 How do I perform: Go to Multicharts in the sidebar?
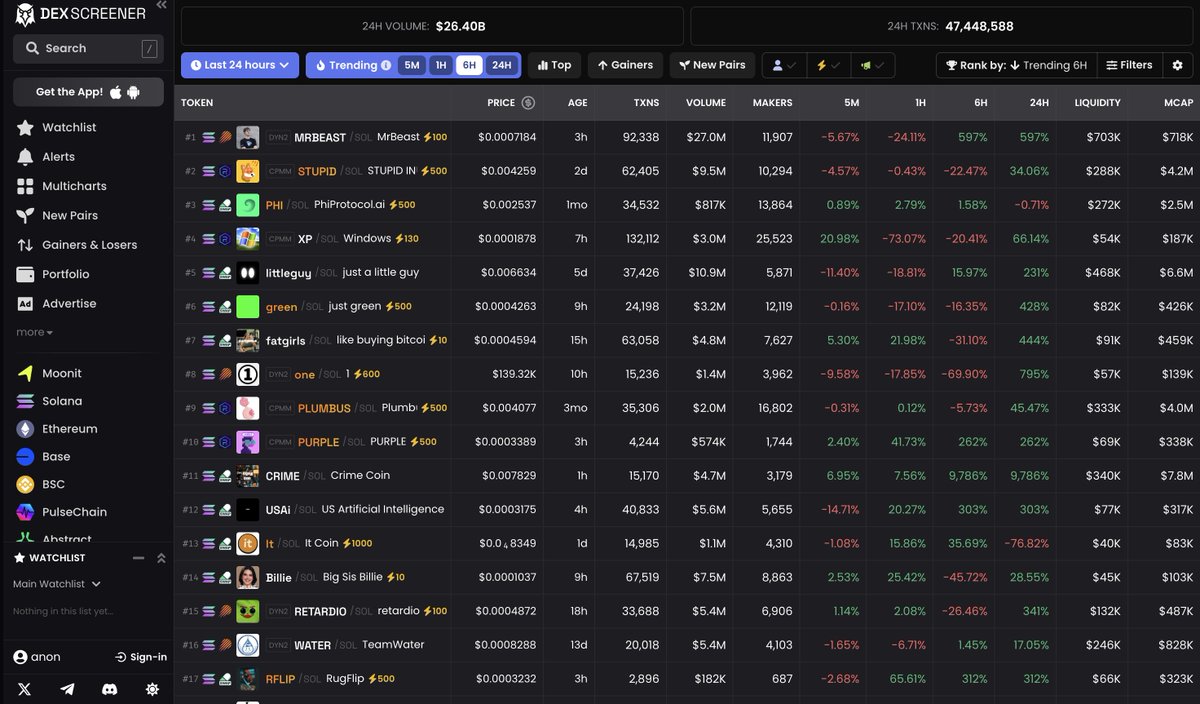click(x=74, y=186)
